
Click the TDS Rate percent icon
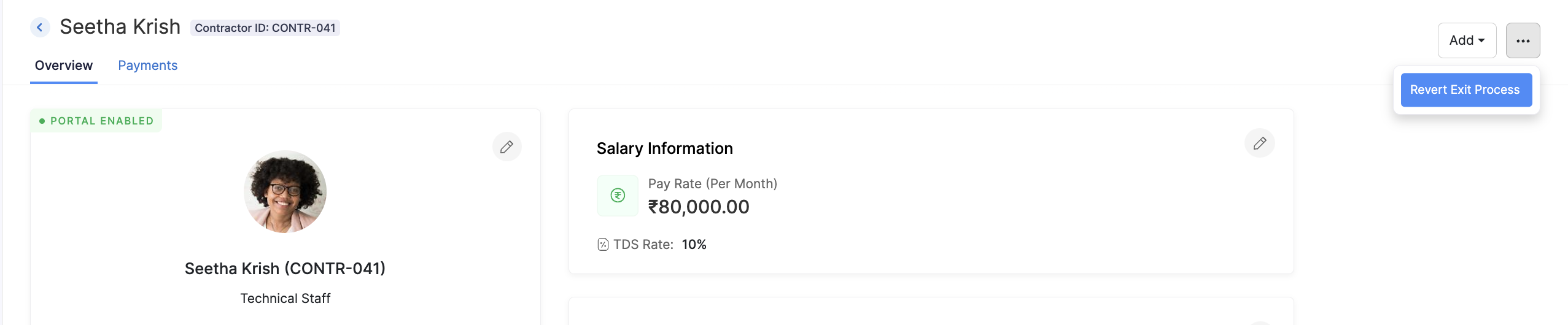click(x=603, y=245)
